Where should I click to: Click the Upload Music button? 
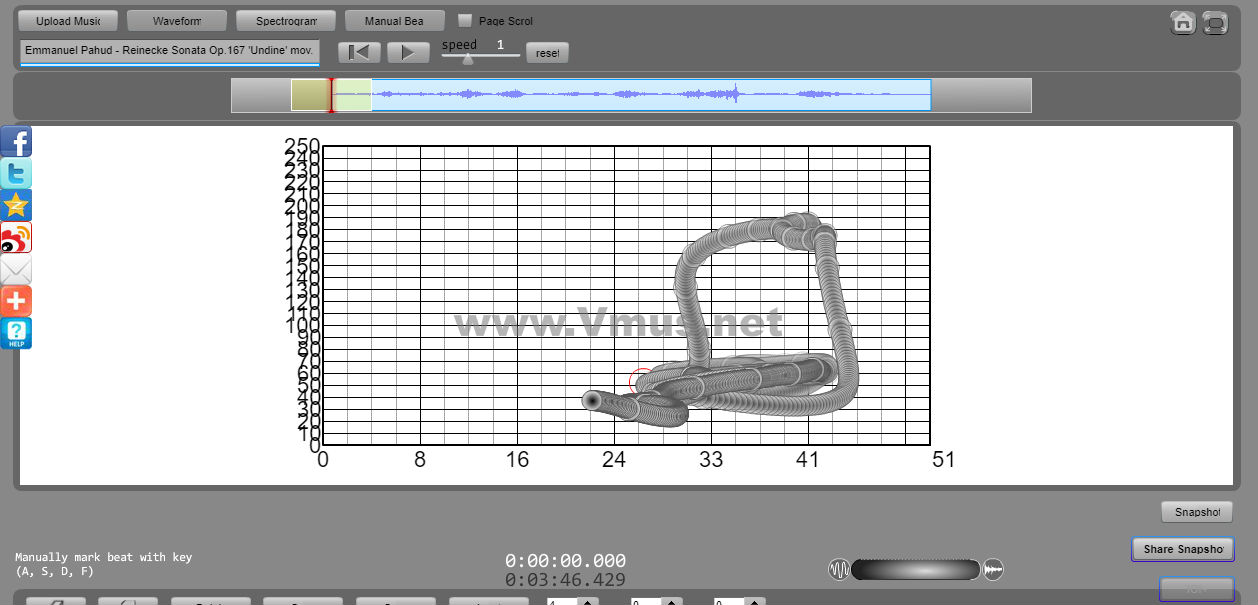click(x=67, y=21)
